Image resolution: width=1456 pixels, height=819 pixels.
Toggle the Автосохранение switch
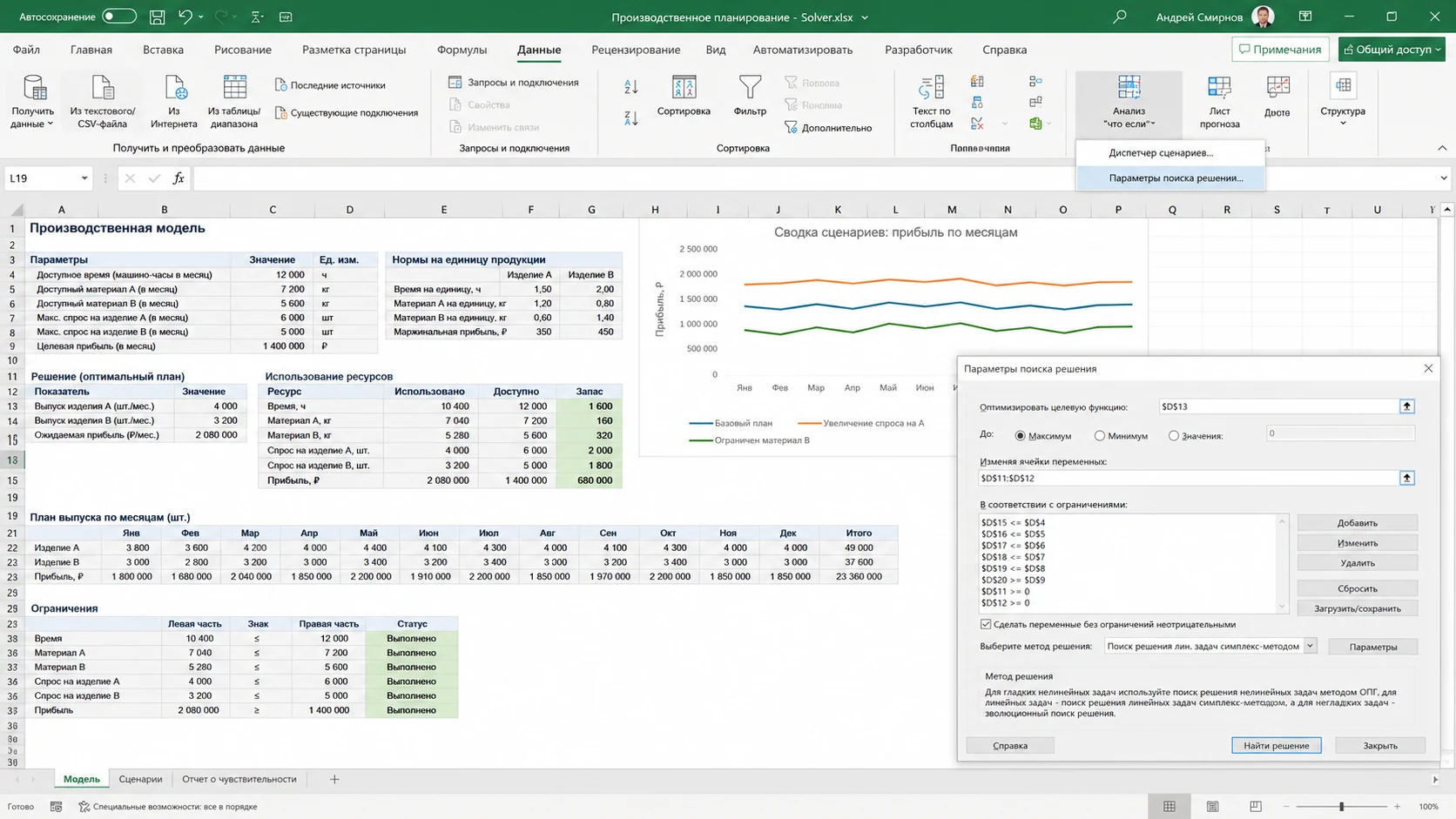pyautogui.click(x=119, y=17)
